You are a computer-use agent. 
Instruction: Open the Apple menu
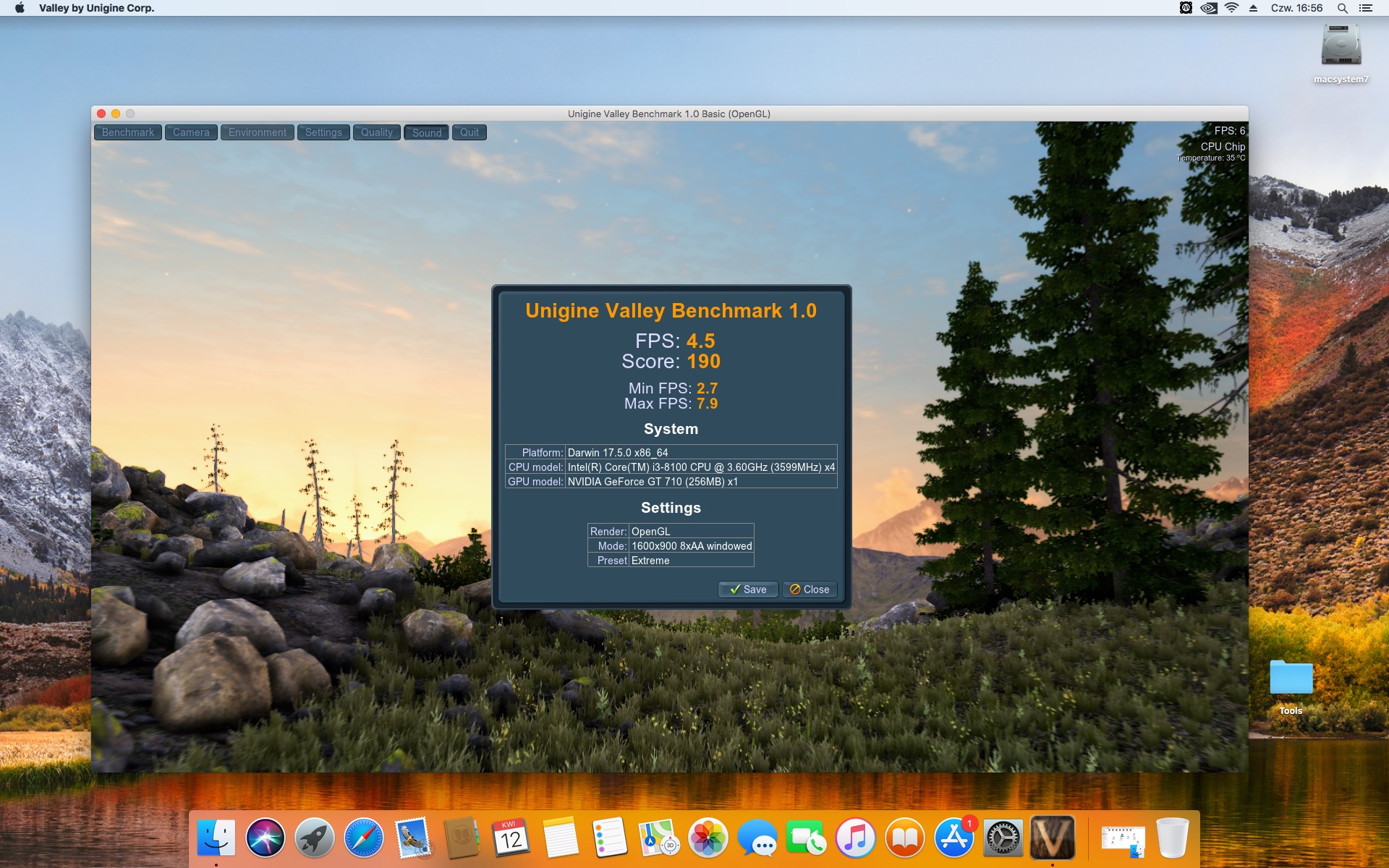(20, 8)
